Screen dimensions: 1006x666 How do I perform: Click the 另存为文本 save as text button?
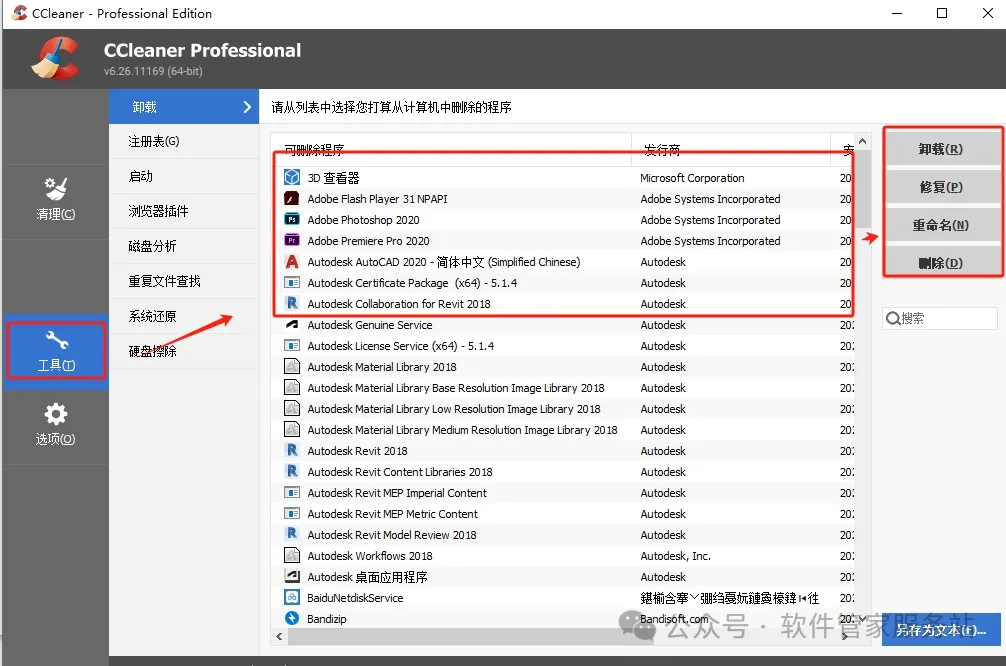pyautogui.click(x=941, y=630)
